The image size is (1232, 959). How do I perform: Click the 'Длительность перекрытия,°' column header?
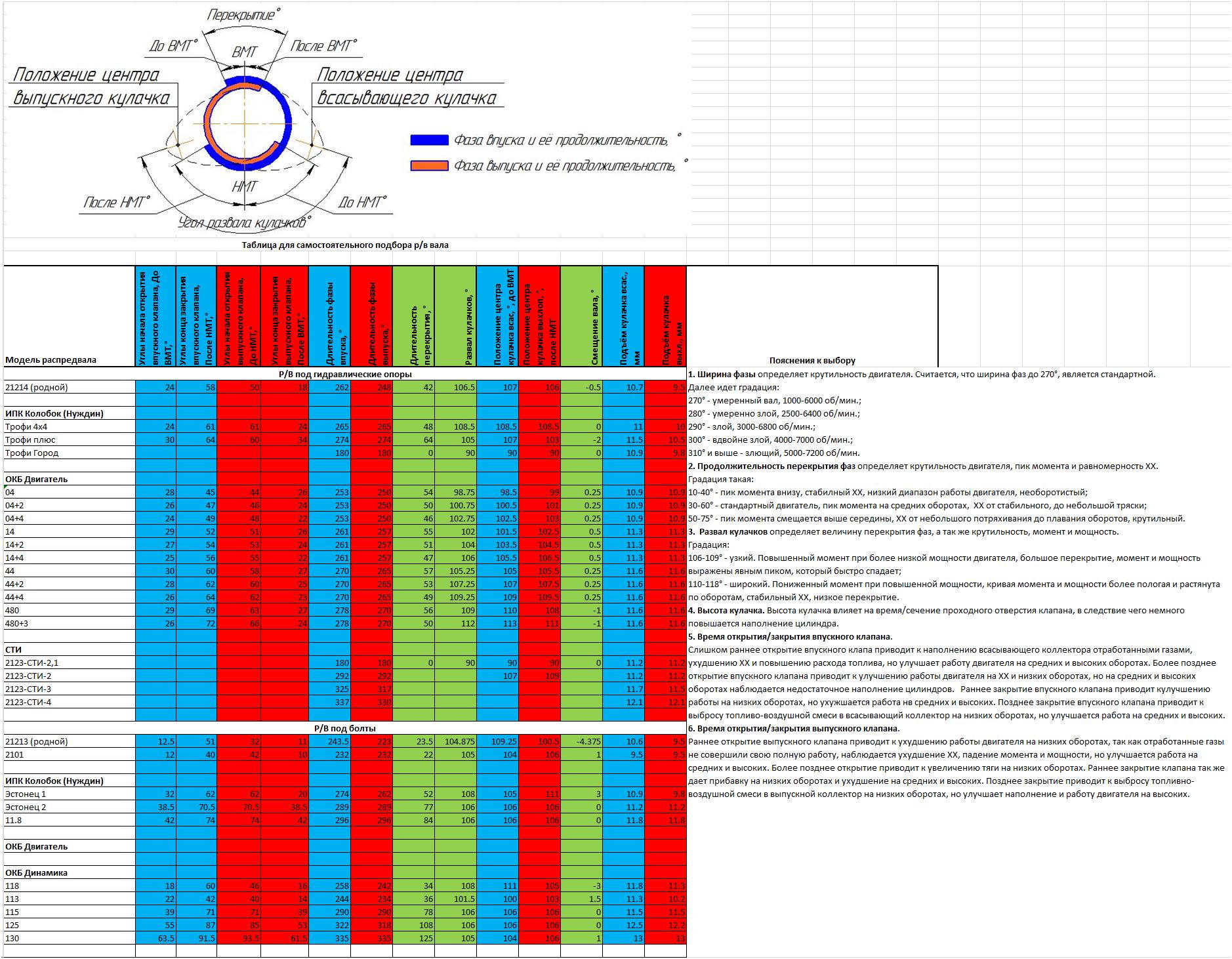(413, 316)
